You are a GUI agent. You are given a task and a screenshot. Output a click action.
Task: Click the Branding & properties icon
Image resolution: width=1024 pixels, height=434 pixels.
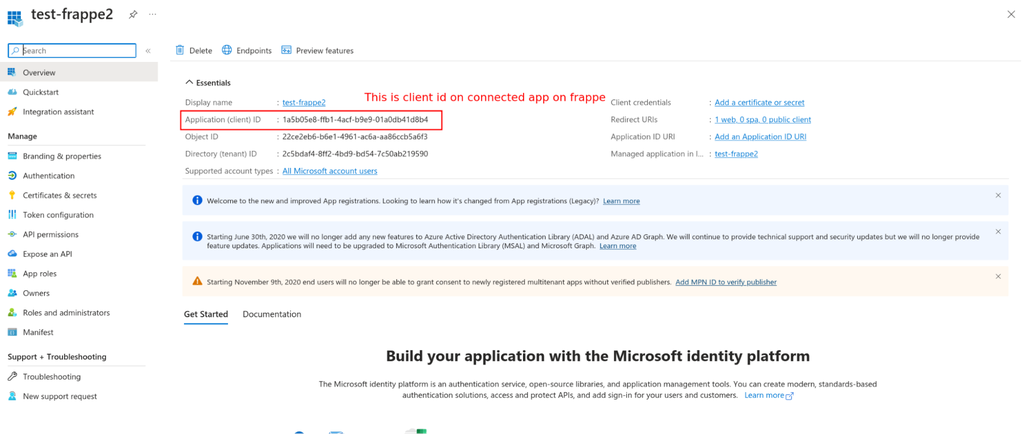(x=12, y=156)
